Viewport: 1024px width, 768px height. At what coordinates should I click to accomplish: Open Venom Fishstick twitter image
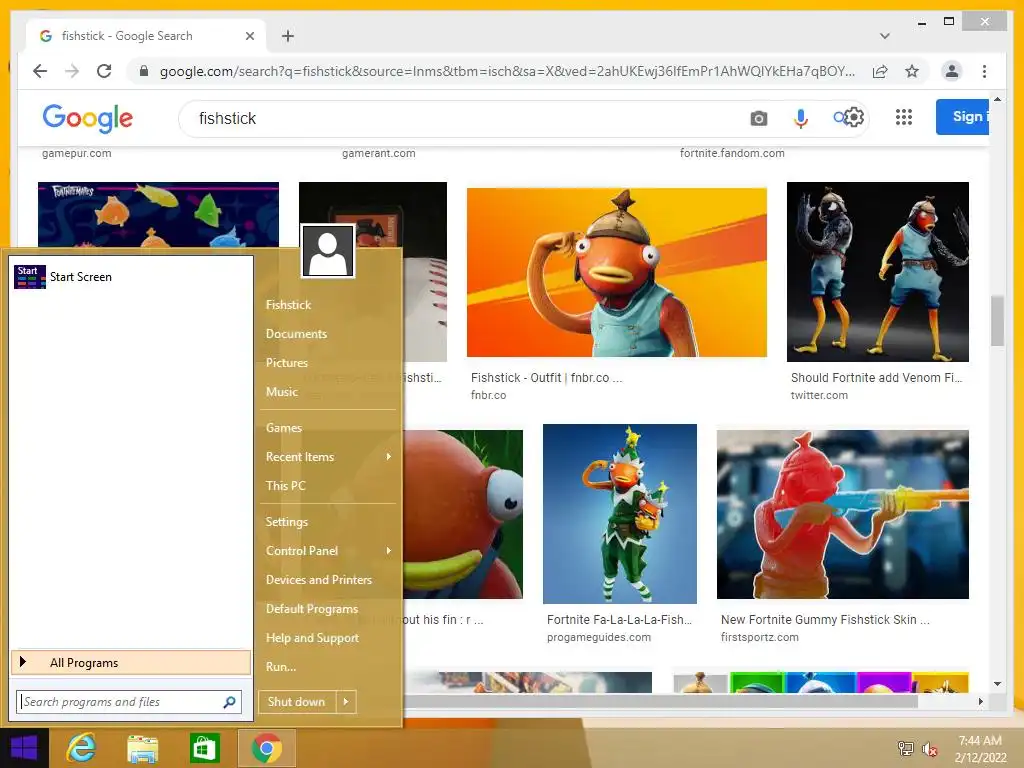tap(878, 272)
